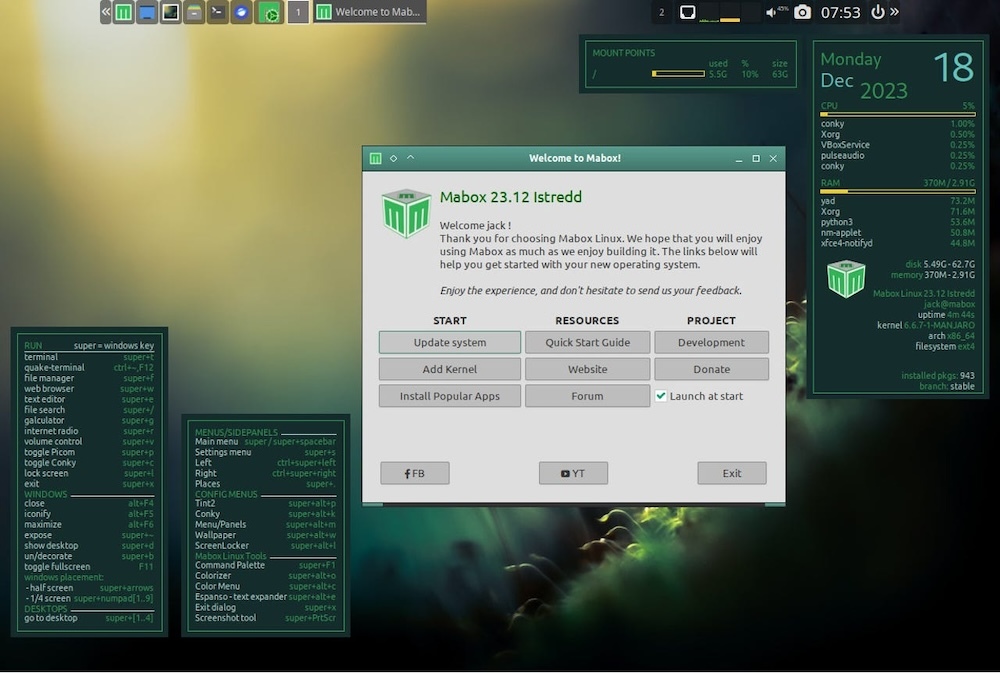The width and height of the screenshot is (1000, 673).
Task: Click the Add Kernel button
Action: coord(450,369)
